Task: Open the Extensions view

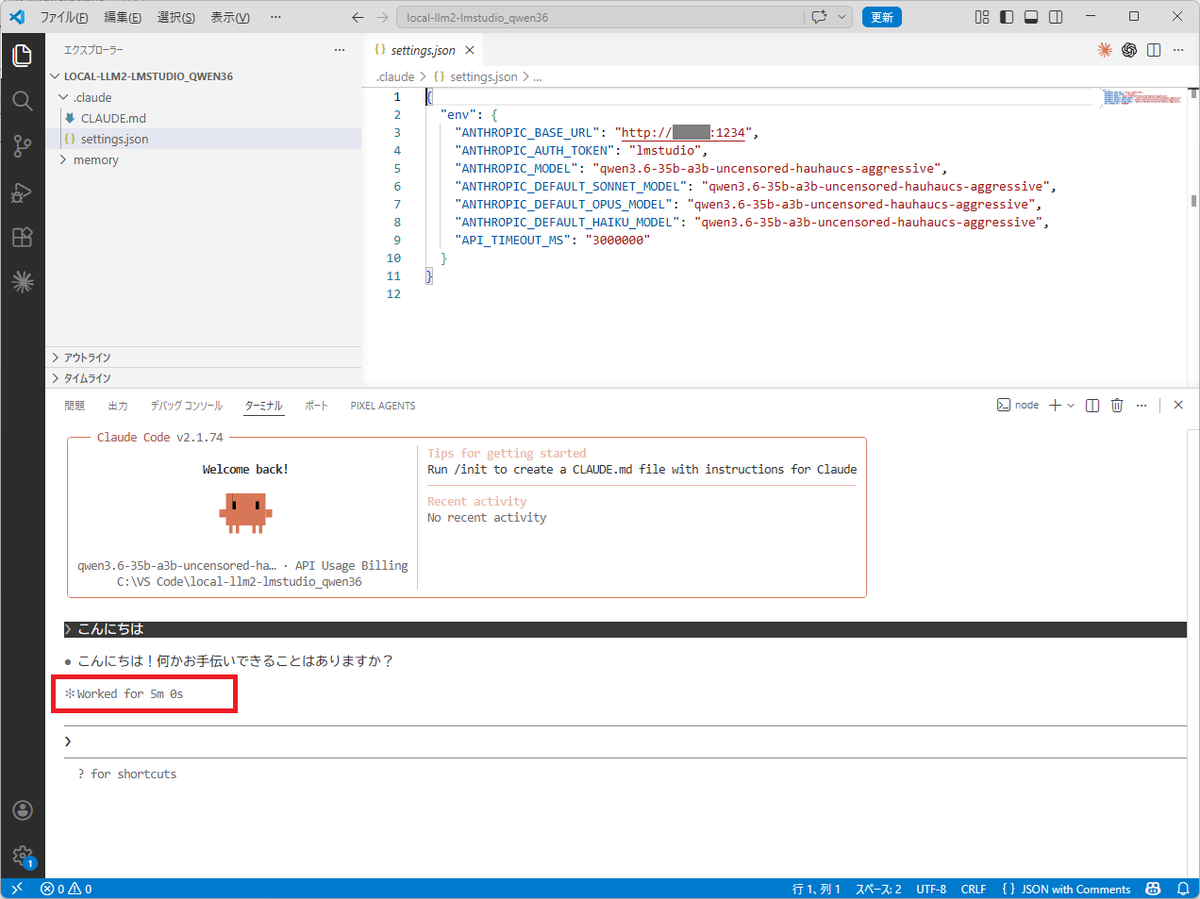Action: click(x=22, y=237)
